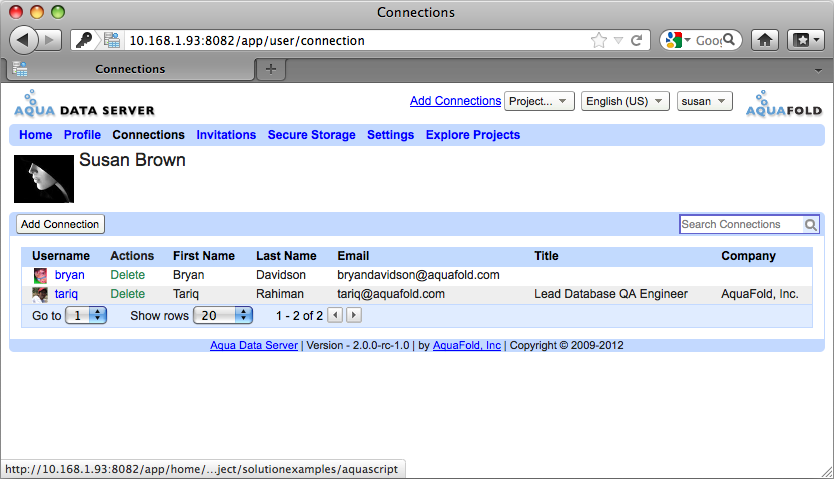Open the Go to page selector
Screen dimensions: 834x479
click(x=86, y=315)
